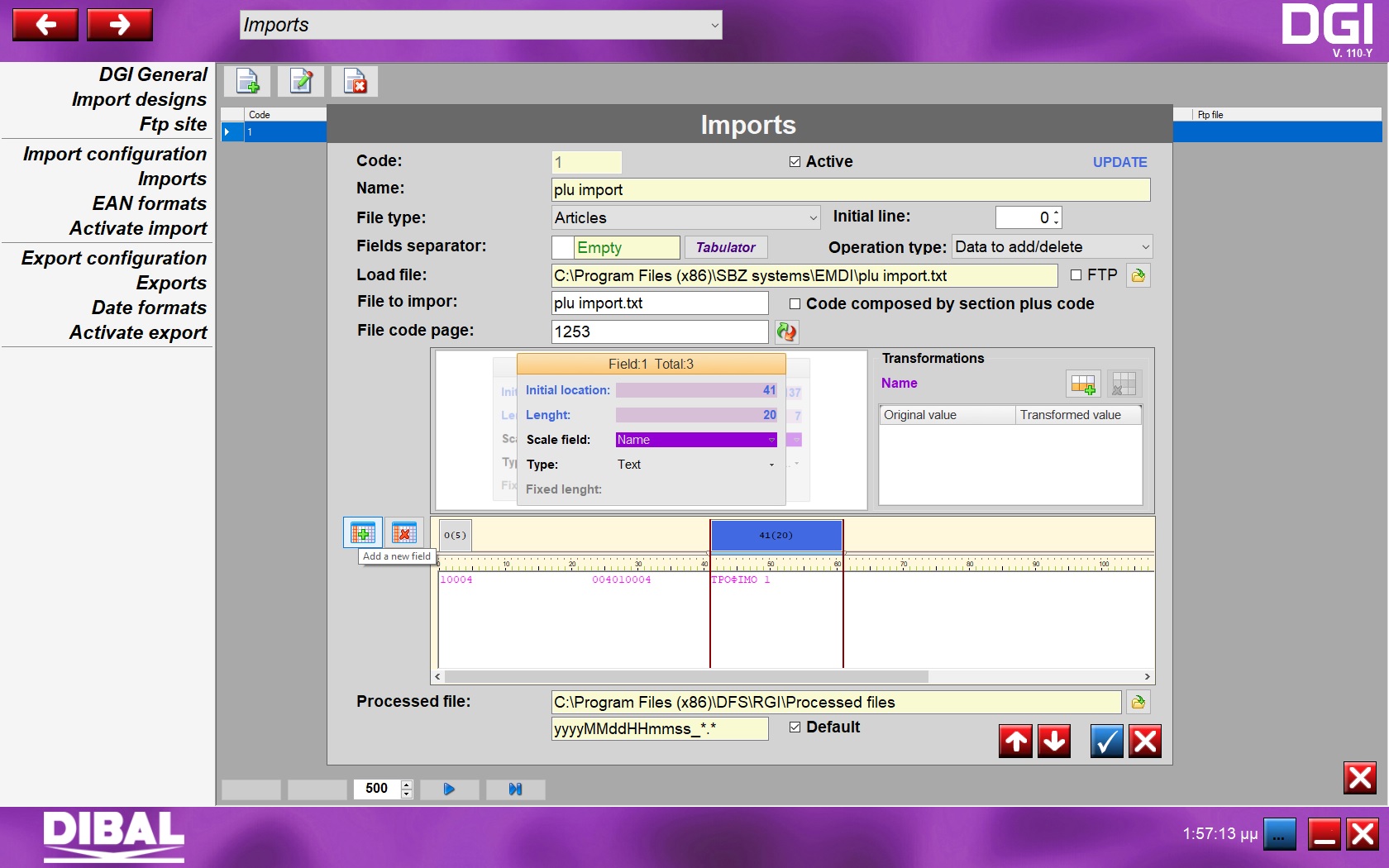The image size is (1389, 868).
Task: Click the Name input field
Action: [x=851, y=189]
